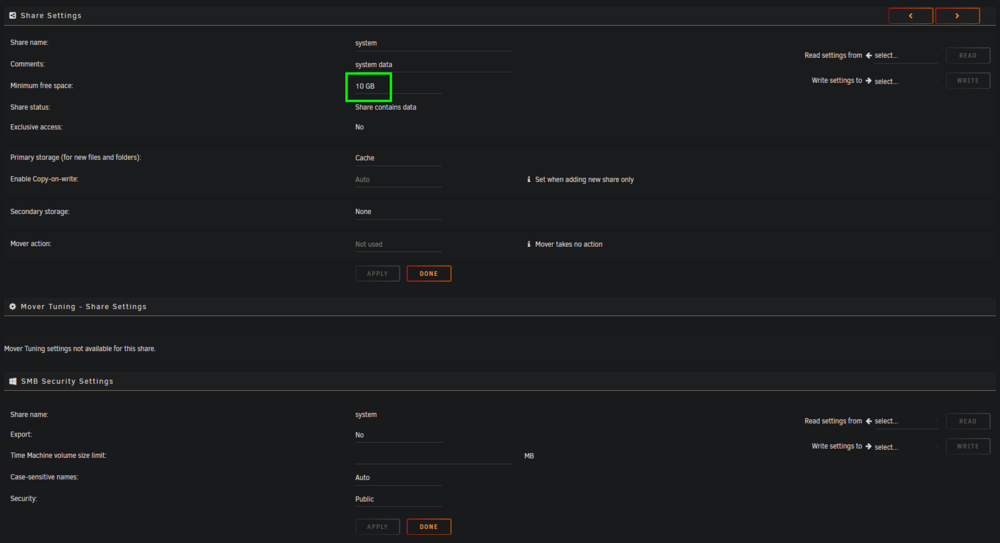Go to next share with right arrow

957,16
